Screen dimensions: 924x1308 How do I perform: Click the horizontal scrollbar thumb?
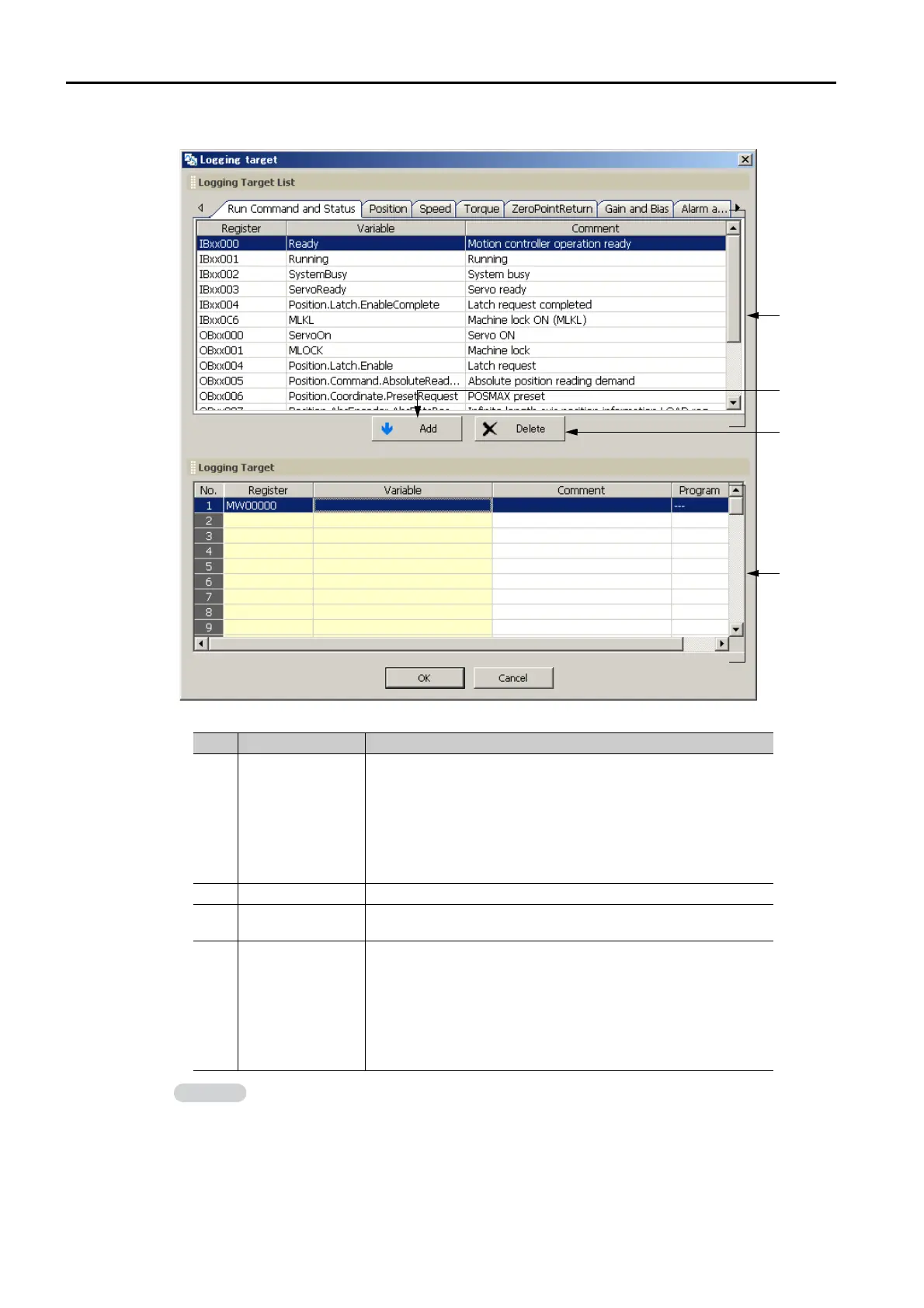[x=446, y=644]
